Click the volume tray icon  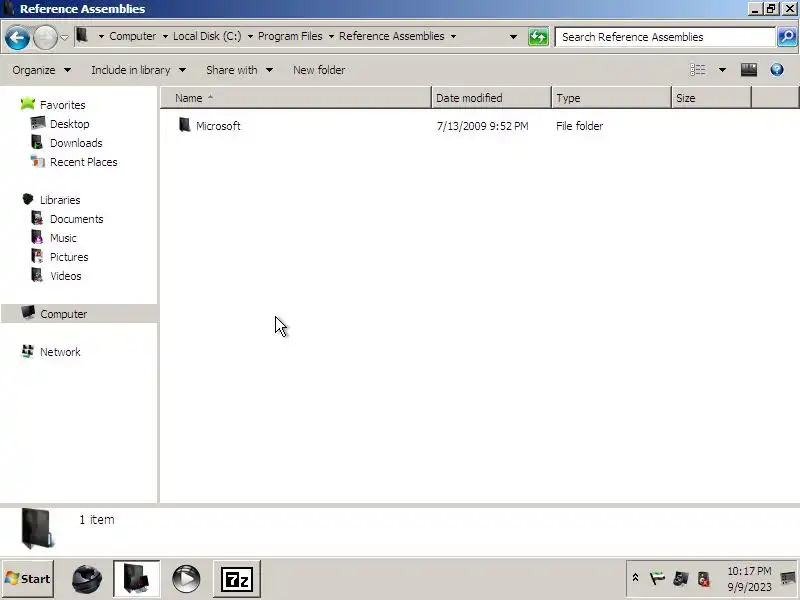[x=704, y=579]
